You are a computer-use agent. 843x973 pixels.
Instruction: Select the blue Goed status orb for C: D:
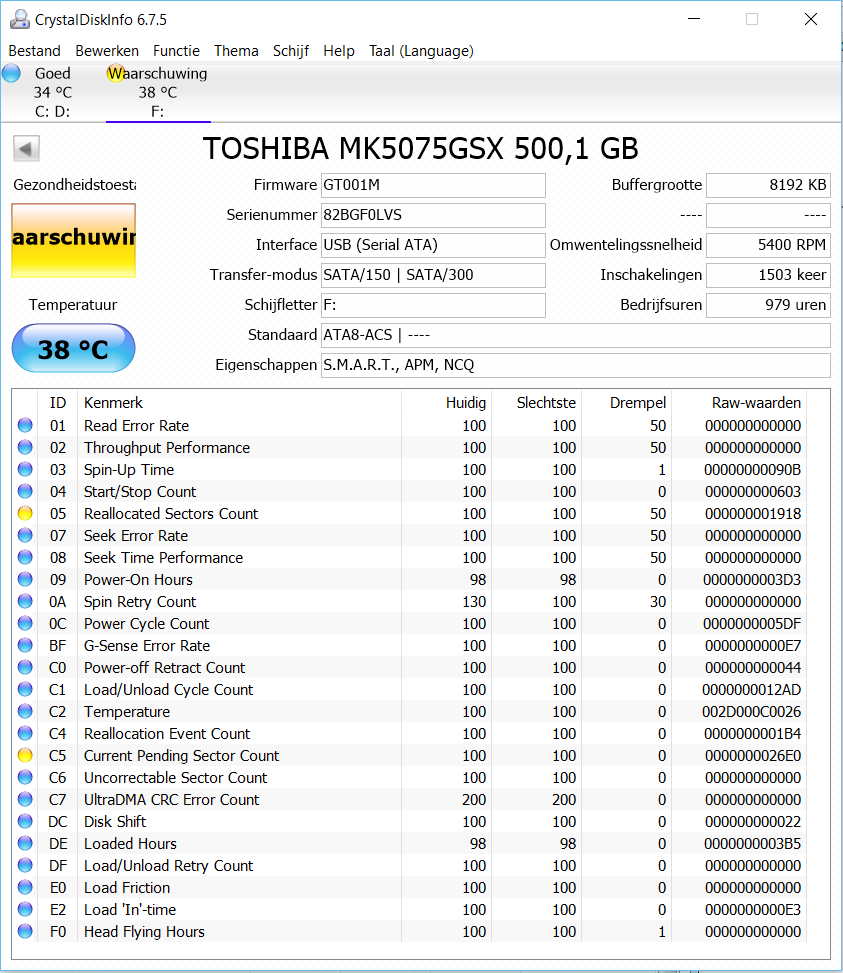[12, 73]
